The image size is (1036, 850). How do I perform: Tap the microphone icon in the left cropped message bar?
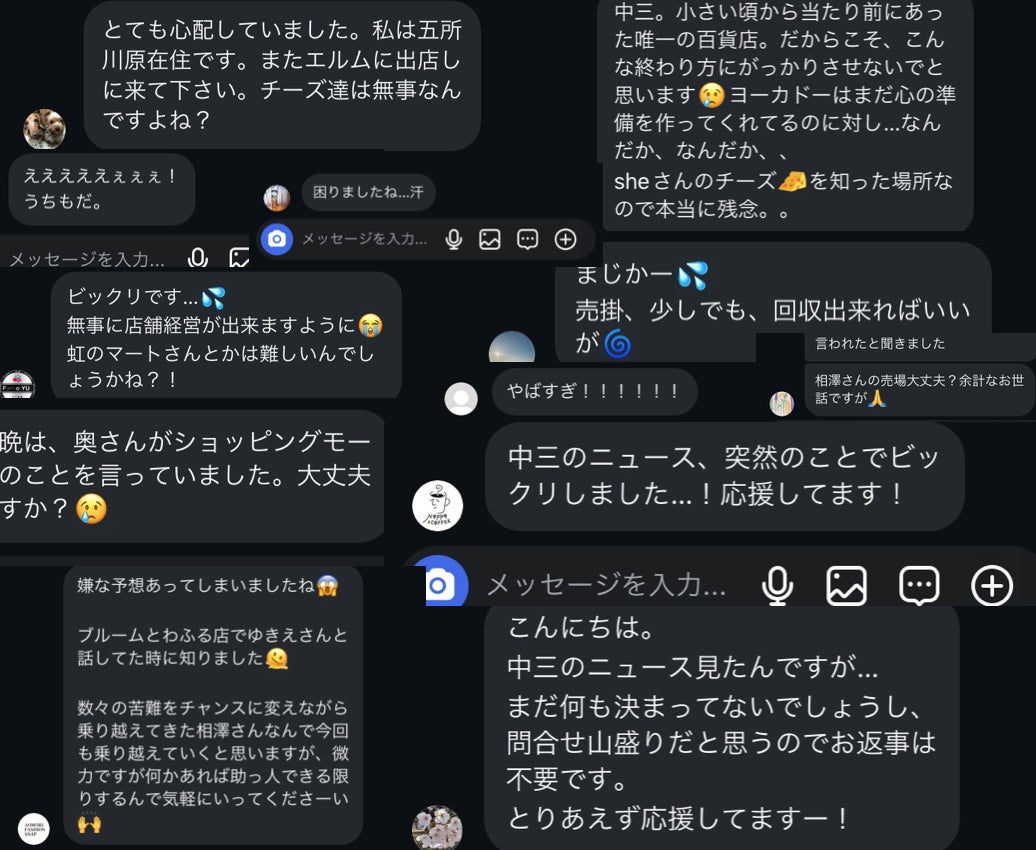pyautogui.click(x=198, y=258)
